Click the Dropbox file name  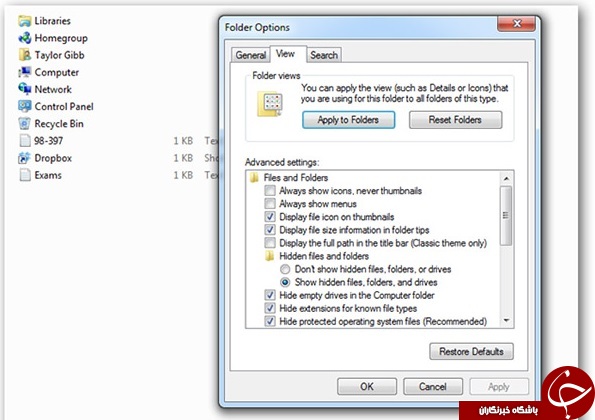53,158
